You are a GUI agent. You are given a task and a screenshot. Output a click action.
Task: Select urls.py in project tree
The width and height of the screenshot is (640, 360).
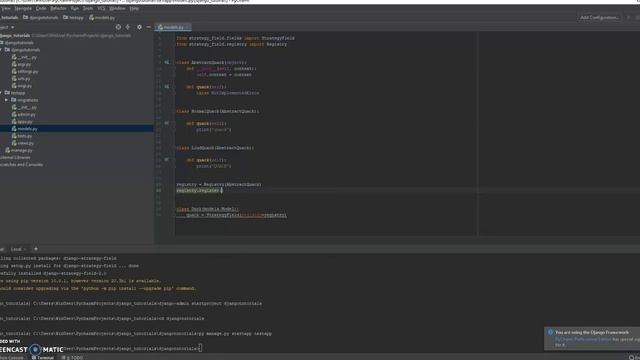pyautogui.click(x=21, y=78)
